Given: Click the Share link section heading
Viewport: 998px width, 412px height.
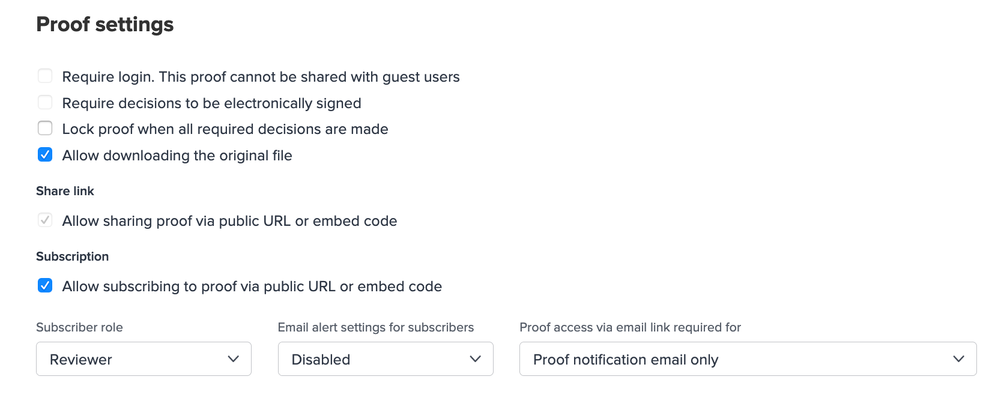Looking at the screenshot, I should pos(65,191).
